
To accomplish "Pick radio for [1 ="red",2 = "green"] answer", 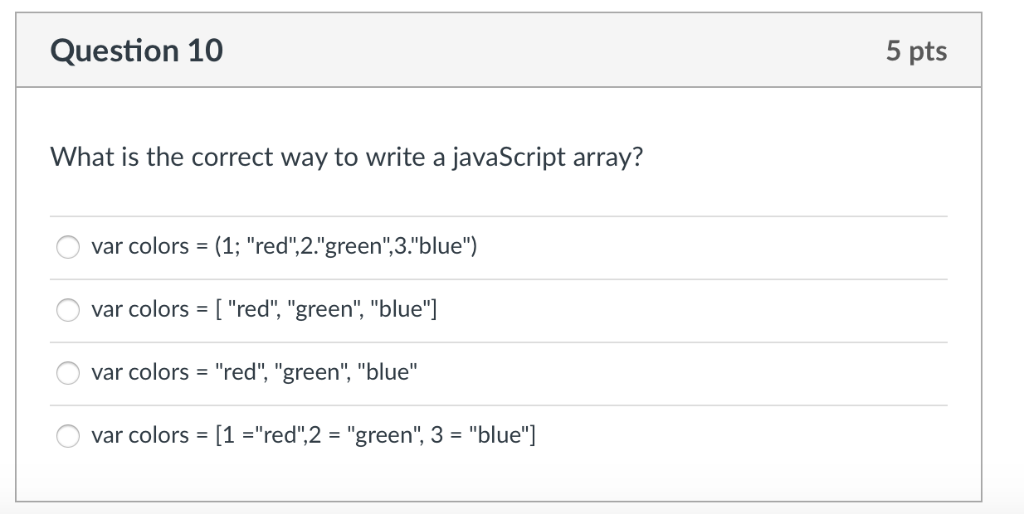I will click(68, 436).
